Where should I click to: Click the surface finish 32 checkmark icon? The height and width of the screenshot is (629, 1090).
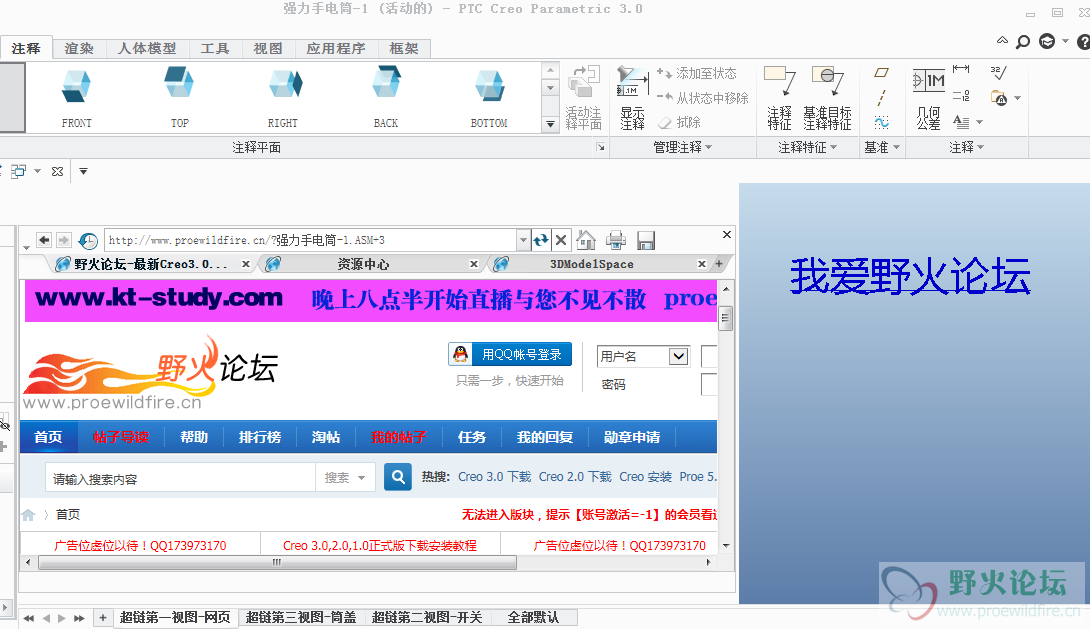coord(998,72)
